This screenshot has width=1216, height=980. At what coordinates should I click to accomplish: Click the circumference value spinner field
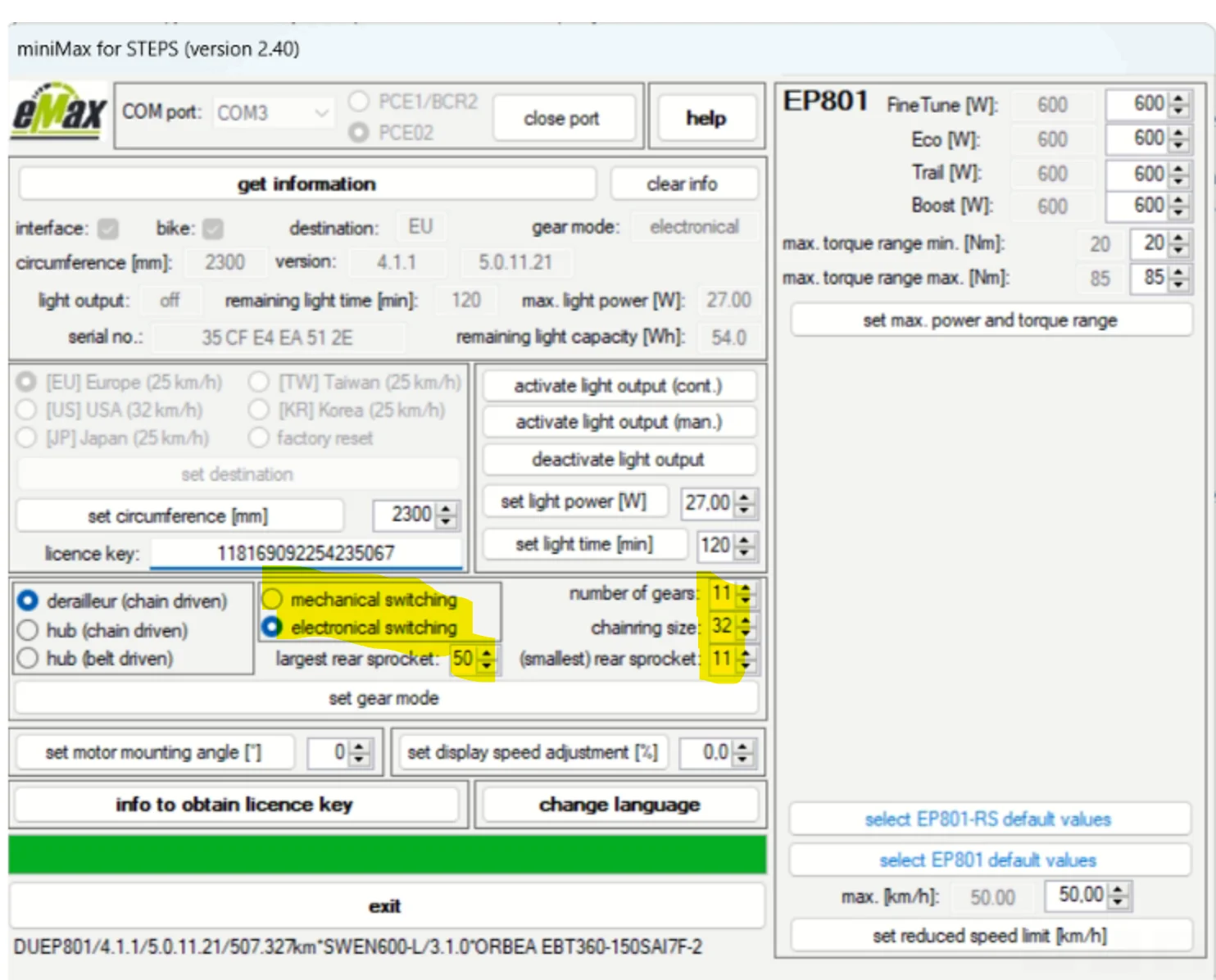pos(415,515)
